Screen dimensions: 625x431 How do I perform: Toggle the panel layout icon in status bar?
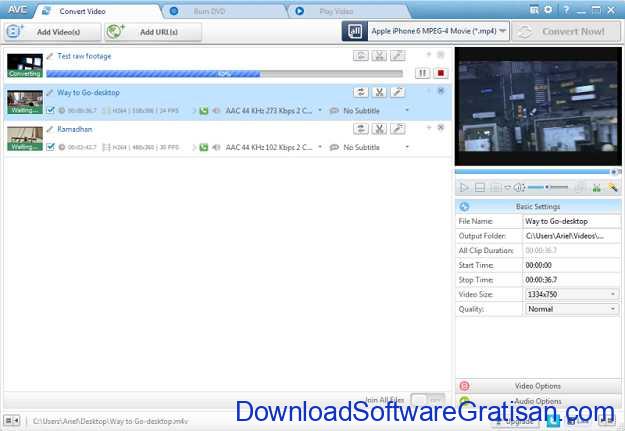[x=12, y=420]
